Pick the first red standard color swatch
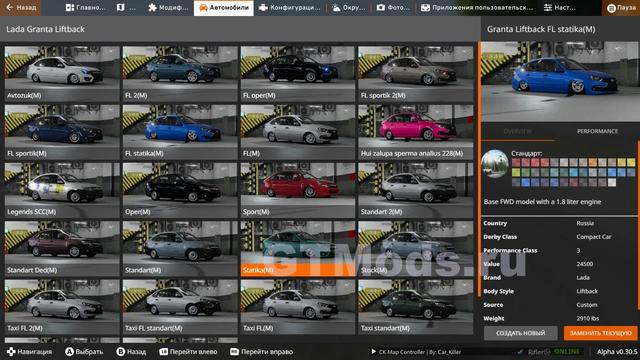This screenshot has width=640, height=360. 516,162
